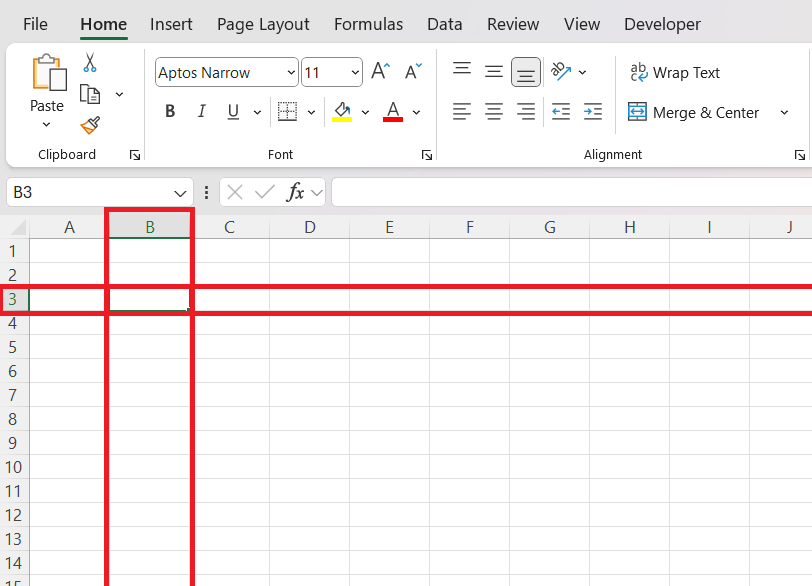This screenshot has width=812, height=586.
Task: Select cell D5 in the grid
Action: [310, 347]
